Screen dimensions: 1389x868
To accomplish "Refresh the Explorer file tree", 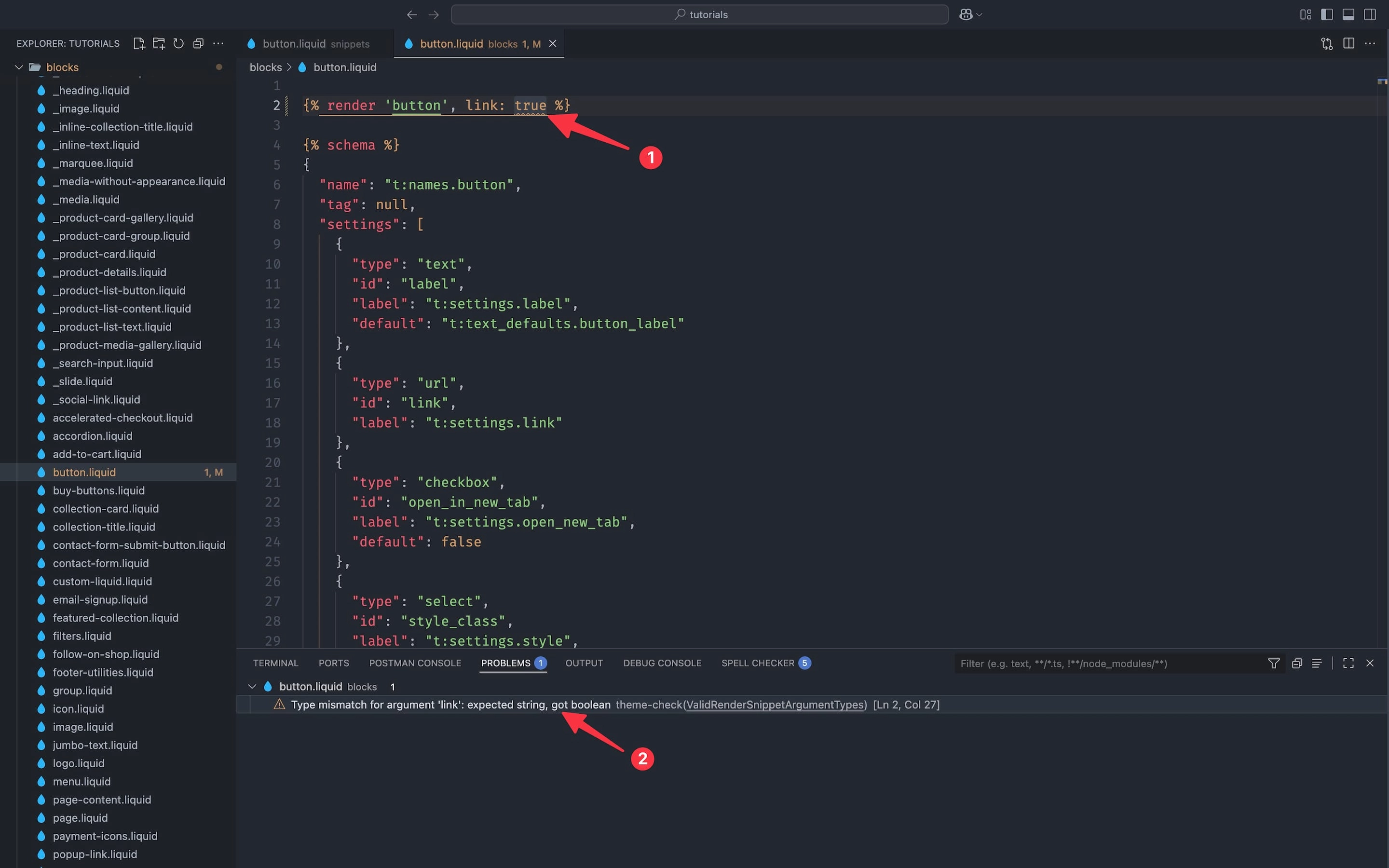I will (x=178, y=43).
